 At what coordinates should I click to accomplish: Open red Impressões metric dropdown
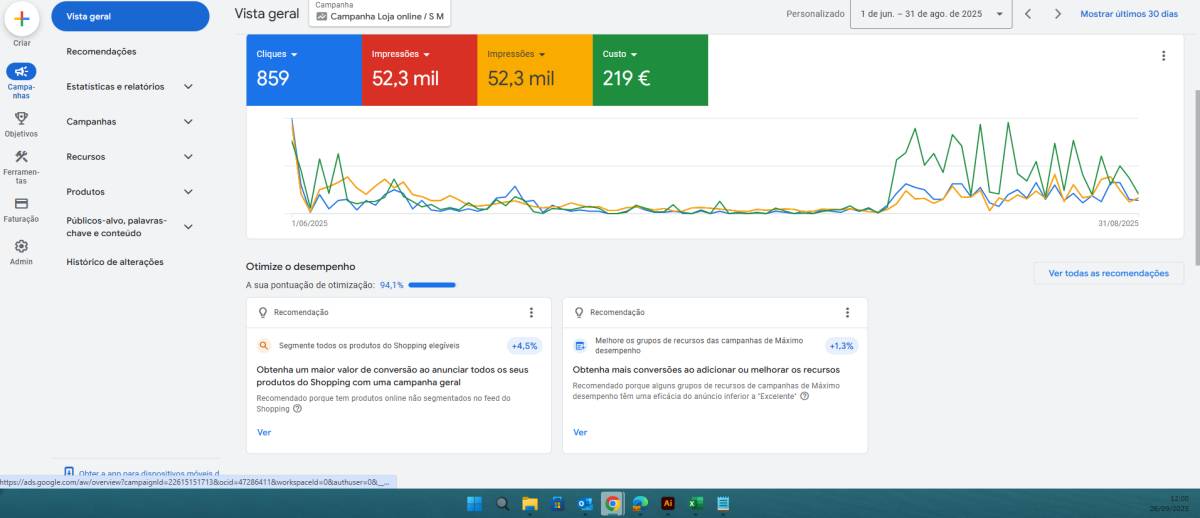pos(401,54)
